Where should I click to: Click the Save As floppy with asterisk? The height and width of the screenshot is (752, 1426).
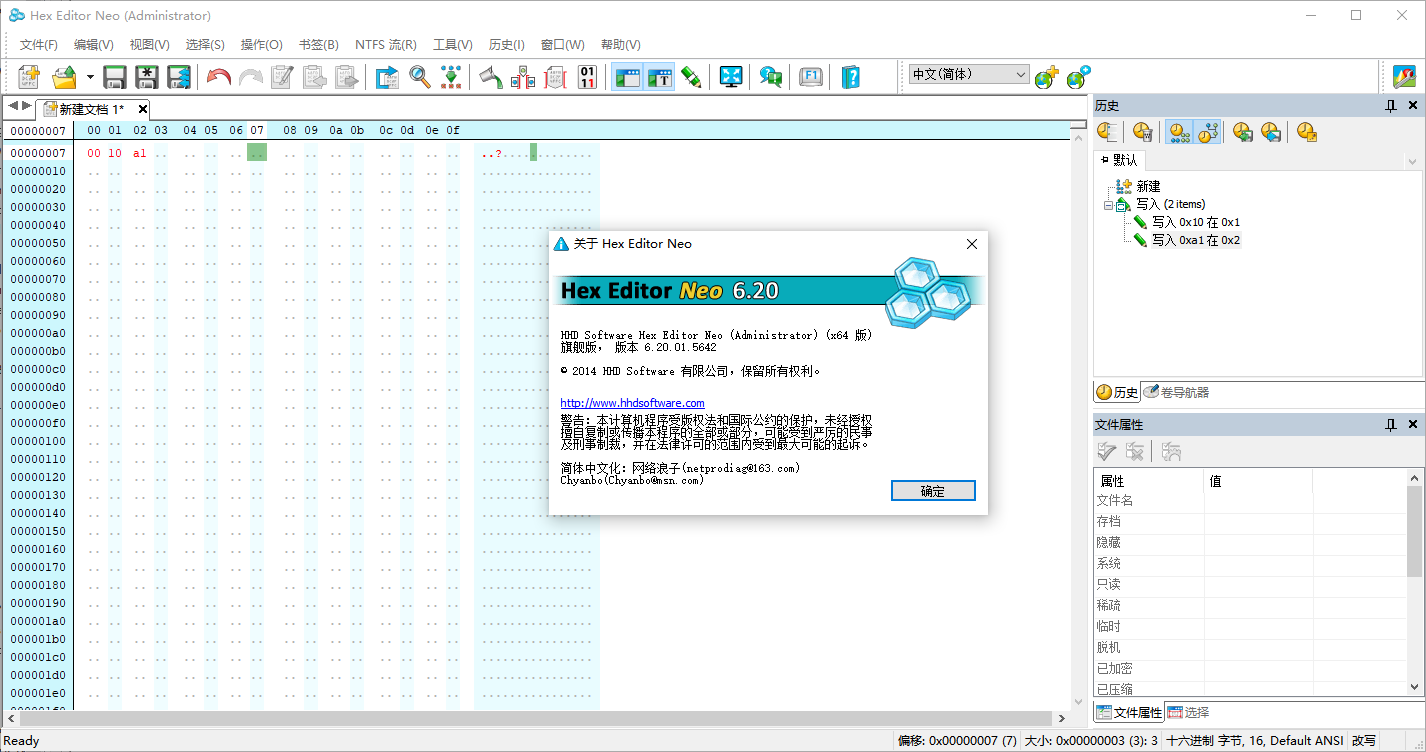tap(147, 77)
